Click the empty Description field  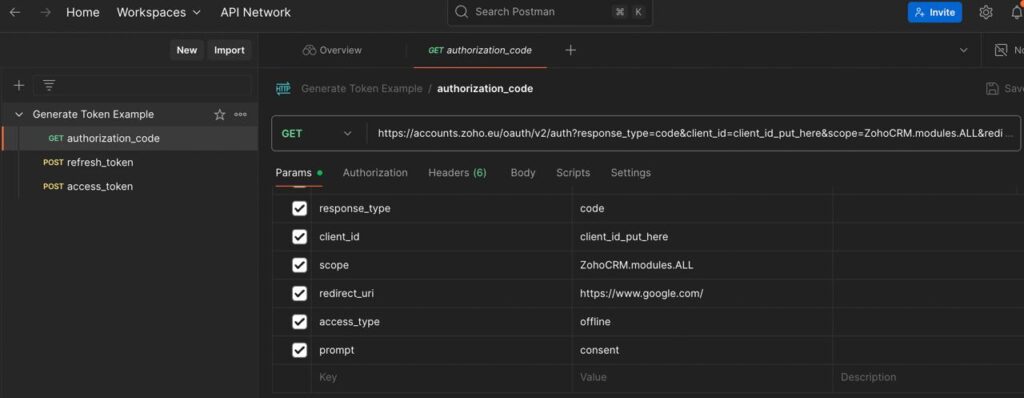[x=928, y=377]
